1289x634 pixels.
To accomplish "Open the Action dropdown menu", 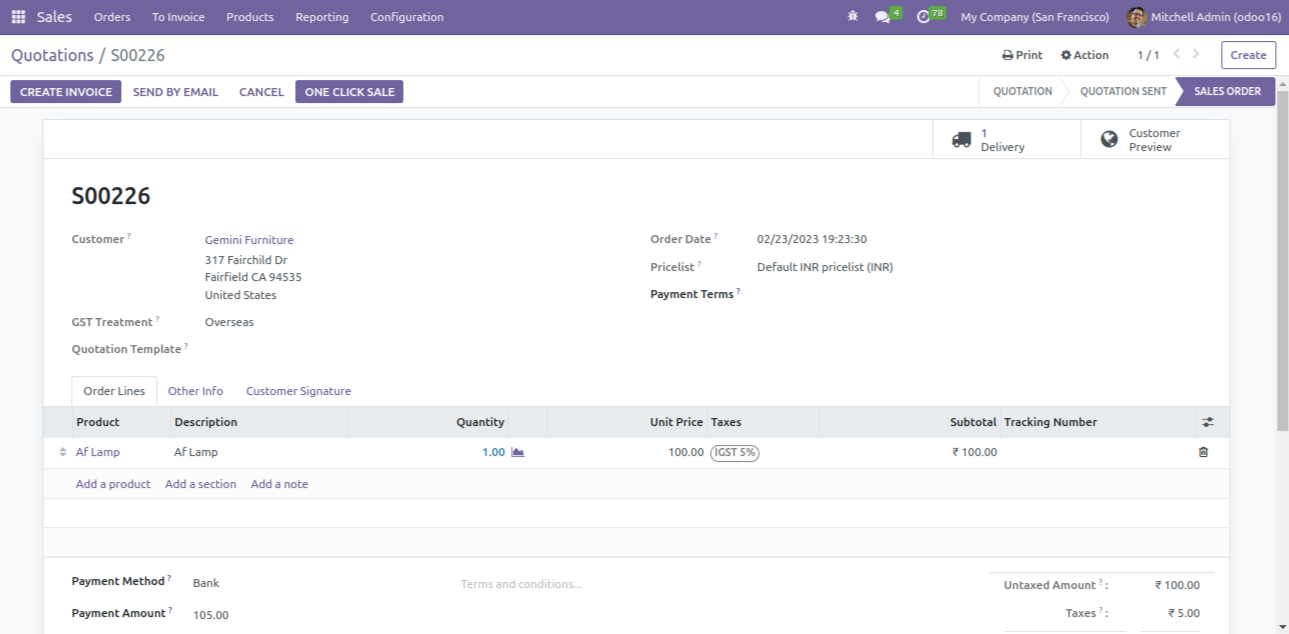I will [x=1085, y=56].
